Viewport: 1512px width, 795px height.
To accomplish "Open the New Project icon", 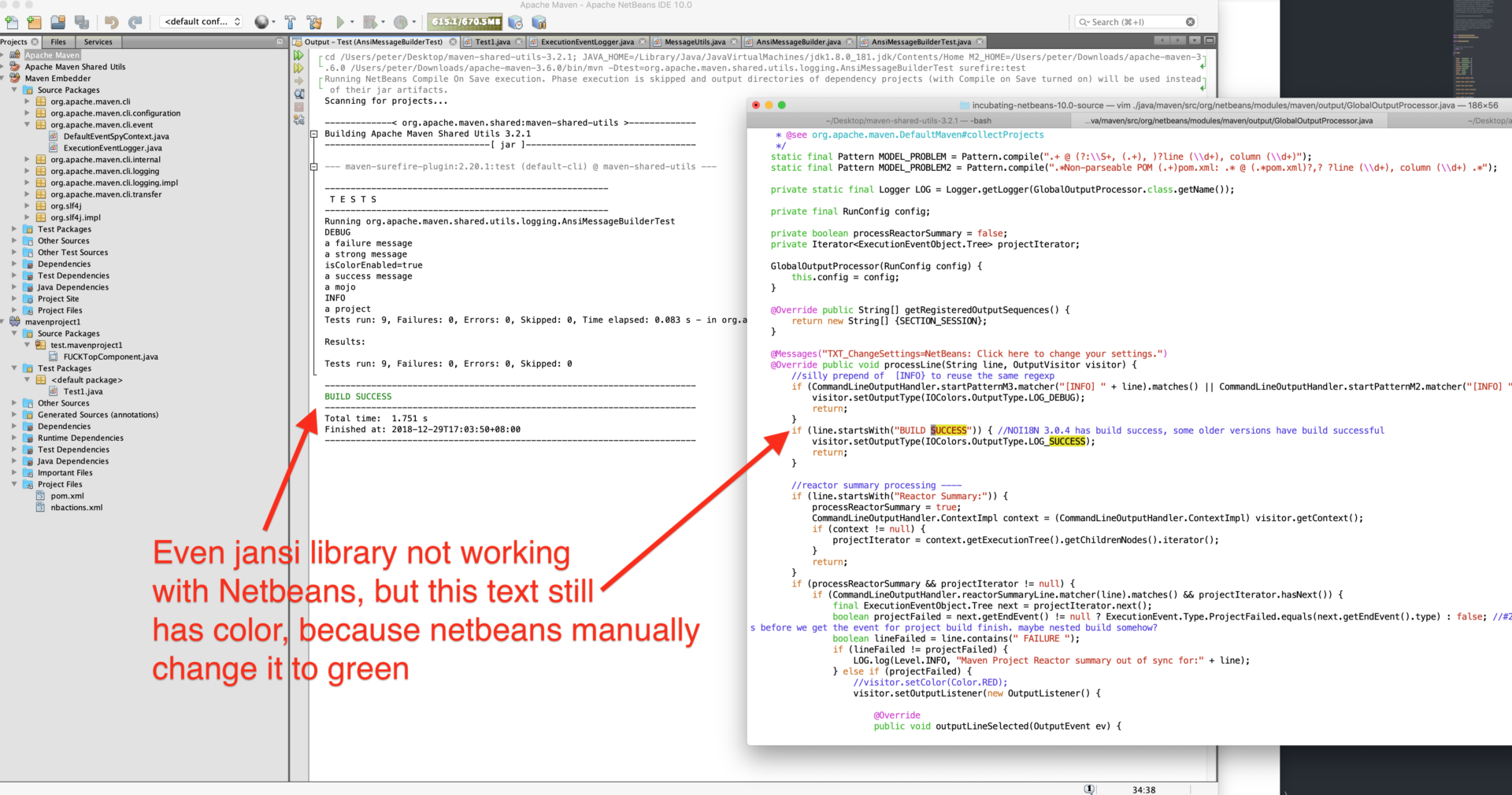I will pos(33,21).
